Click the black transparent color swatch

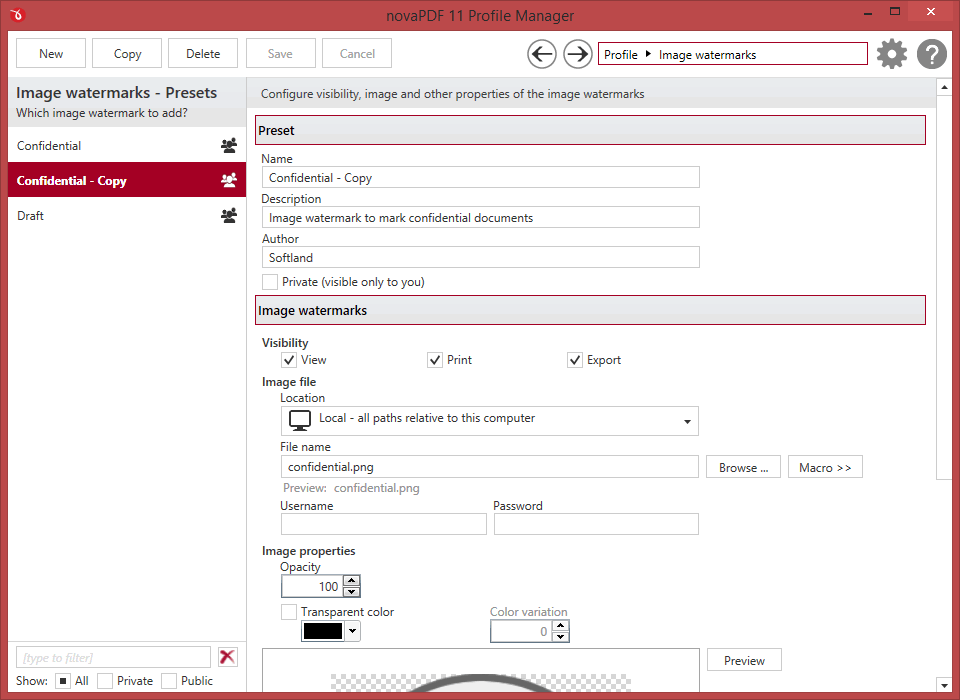pyautogui.click(x=323, y=631)
